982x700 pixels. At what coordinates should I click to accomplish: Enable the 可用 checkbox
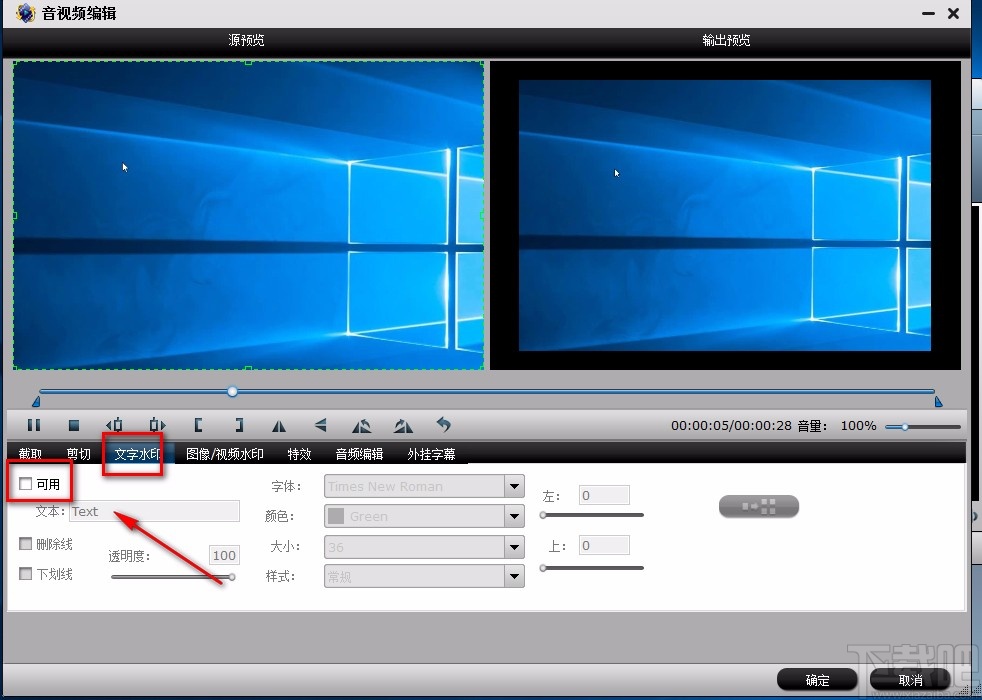point(26,484)
